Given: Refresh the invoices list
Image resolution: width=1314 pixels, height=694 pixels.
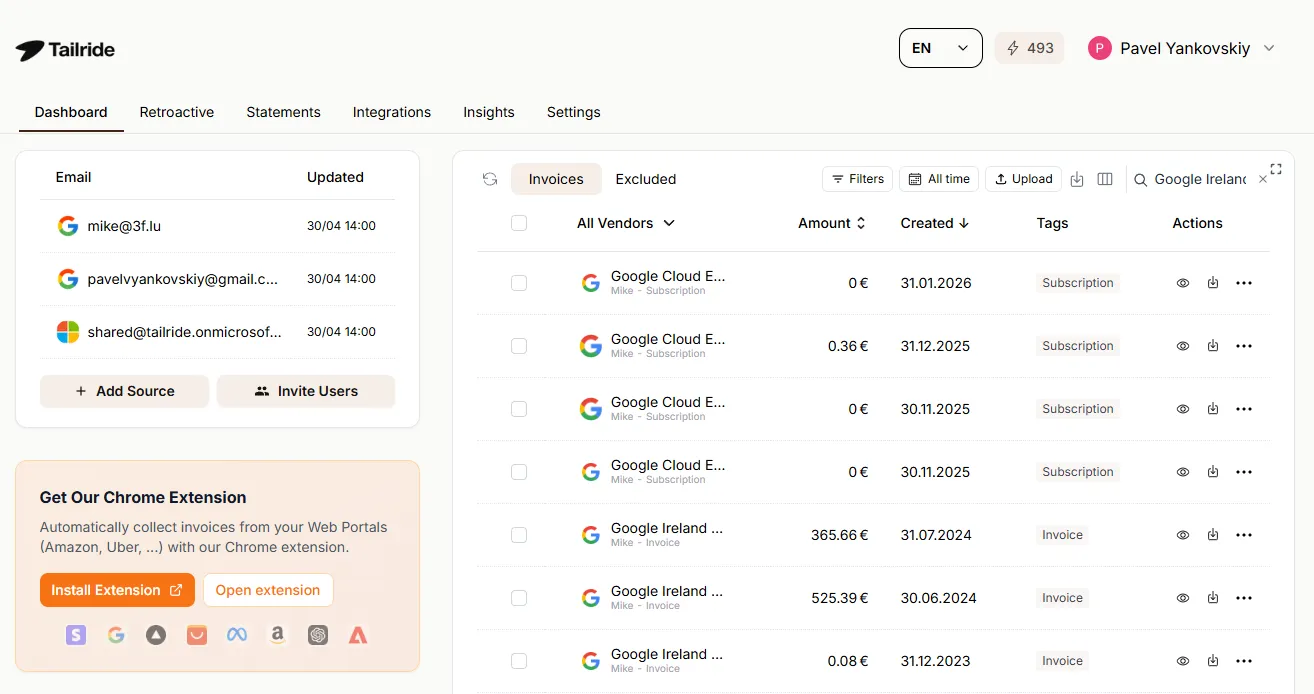Looking at the screenshot, I should (x=490, y=179).
